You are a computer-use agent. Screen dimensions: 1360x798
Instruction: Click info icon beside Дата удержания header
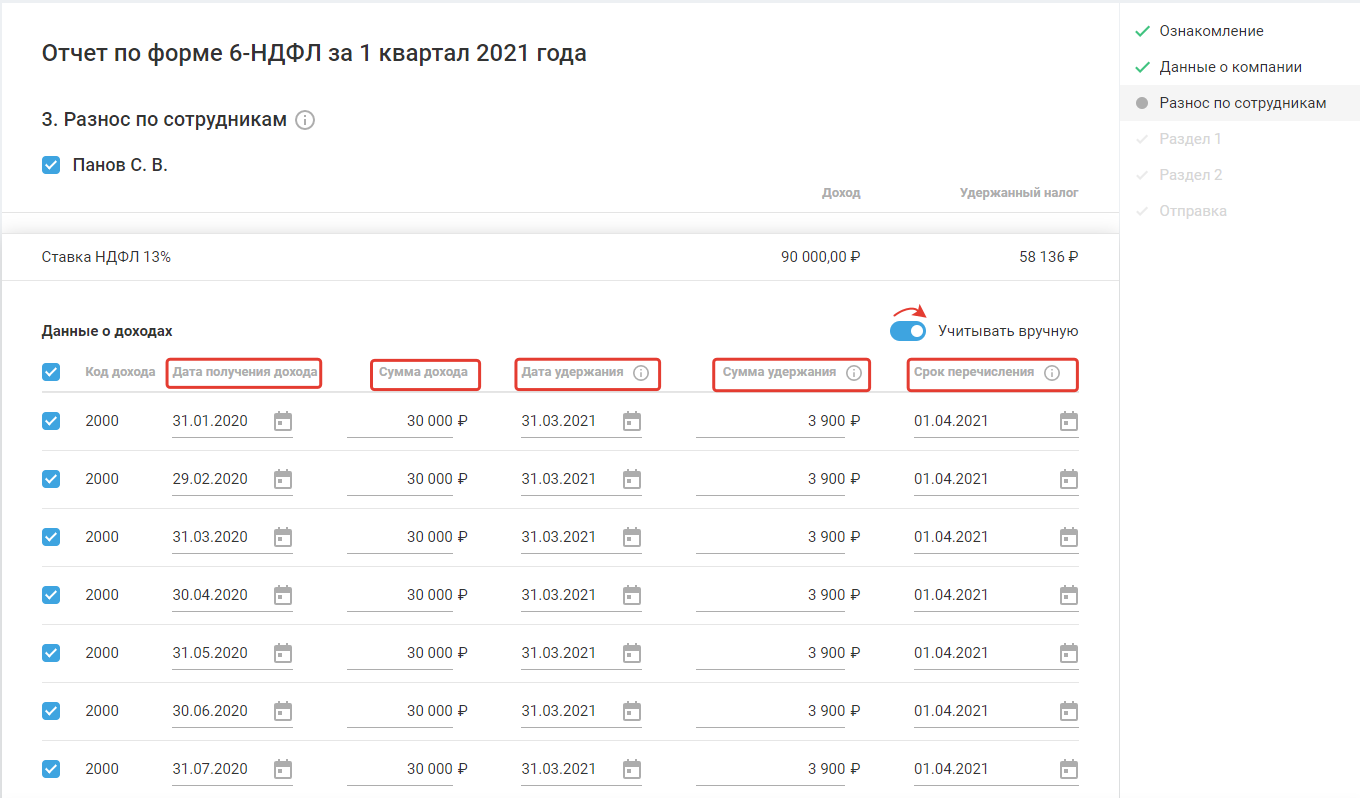(641, 373)
